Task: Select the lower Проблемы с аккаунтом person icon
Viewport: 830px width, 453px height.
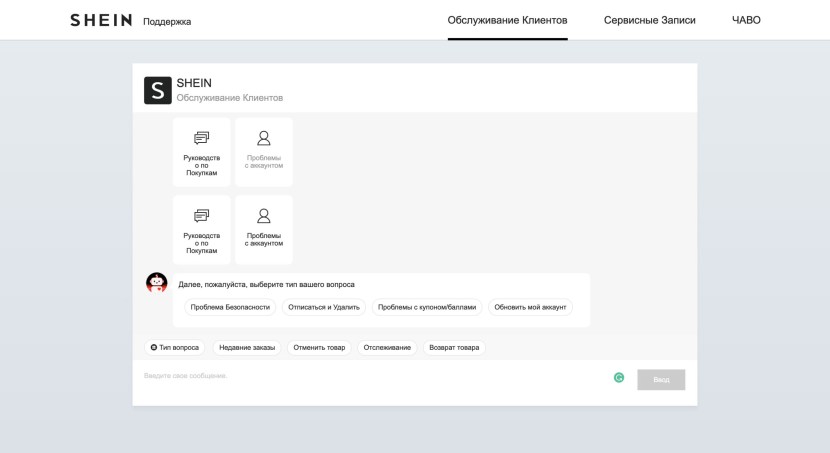Action: tap(264, 216)
